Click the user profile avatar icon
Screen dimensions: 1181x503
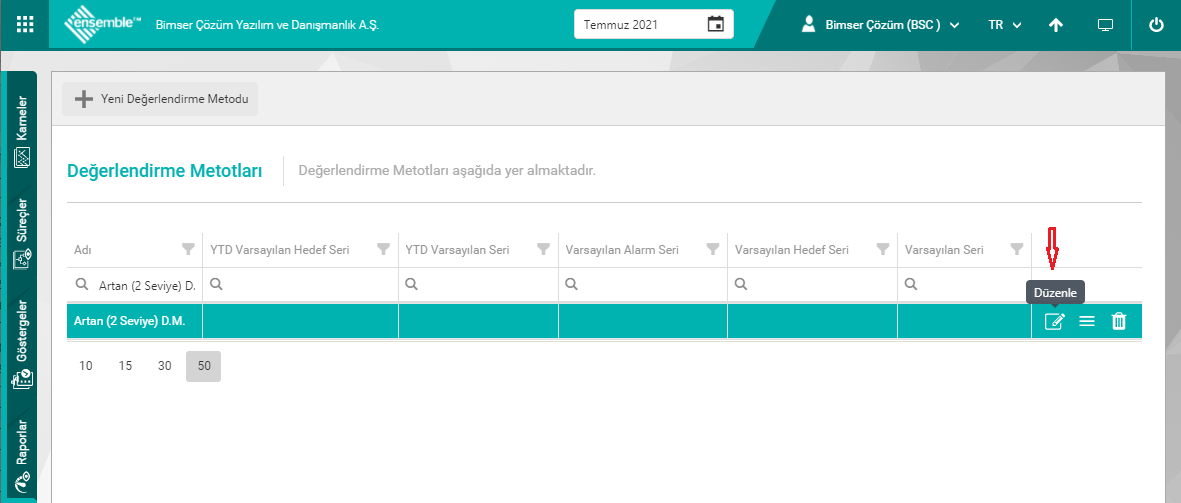809,24
